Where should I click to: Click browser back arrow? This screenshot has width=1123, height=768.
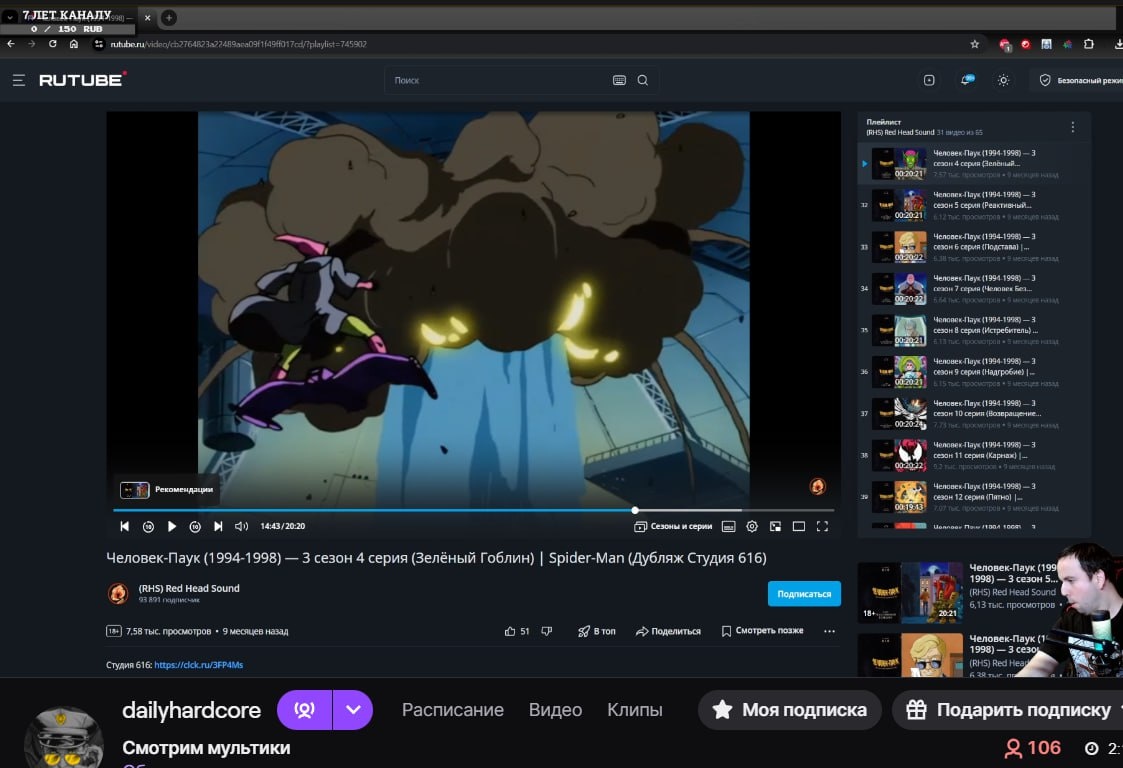11,44
